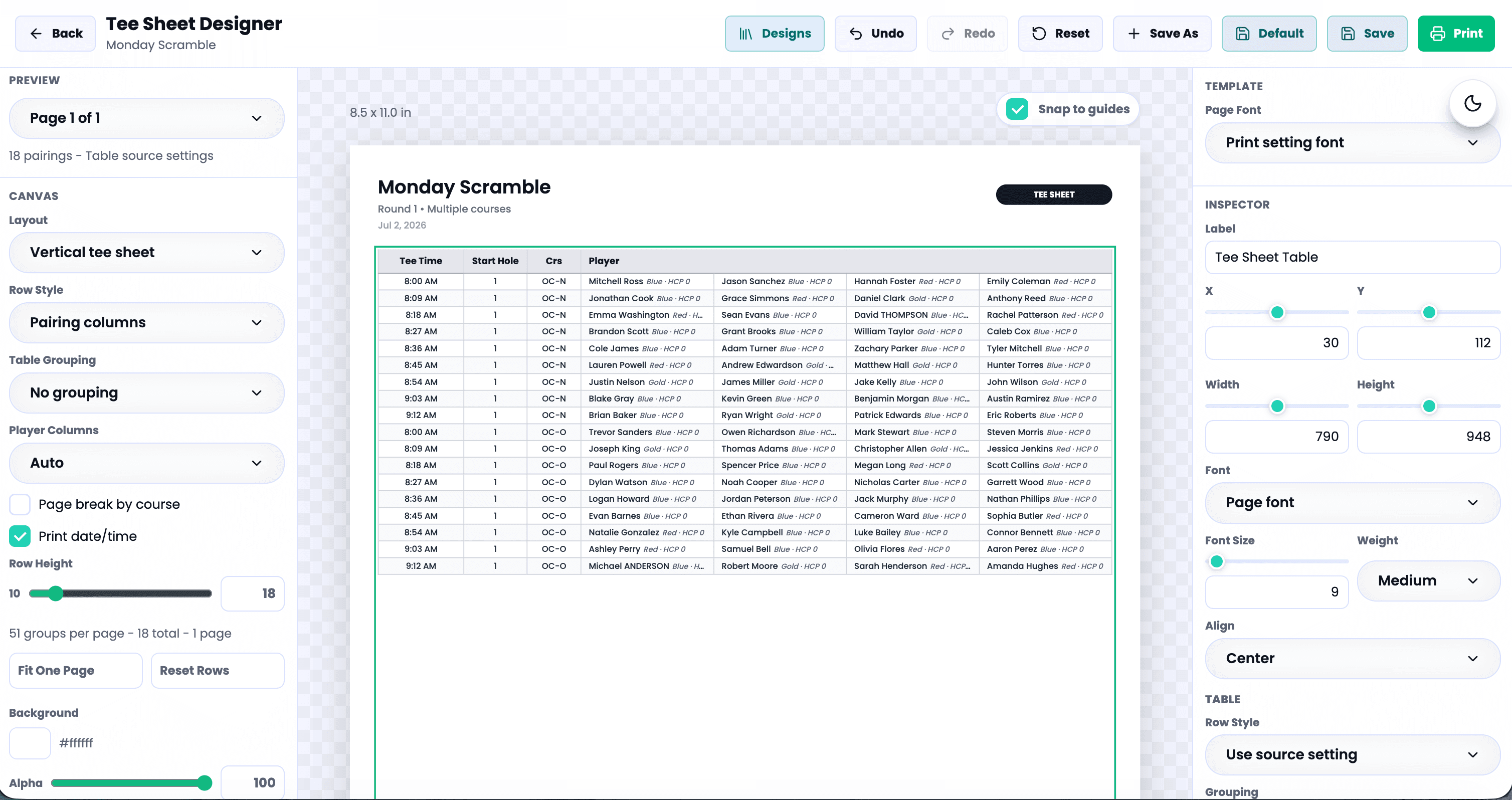Screen dimensions: 1512x800
Task: Click the Height field showing 948
Action: pyautogui.click(x=1429, y=437)
